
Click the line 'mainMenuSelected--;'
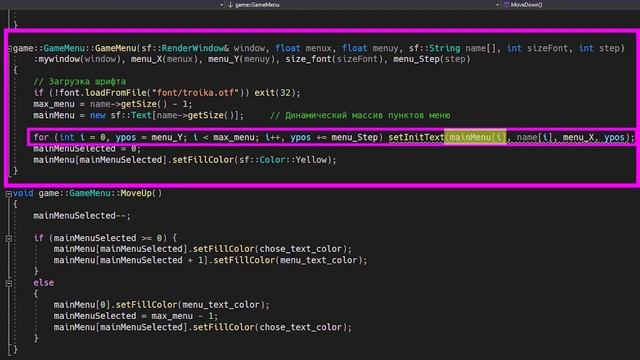pyautogui.click(x=82, y=216)
